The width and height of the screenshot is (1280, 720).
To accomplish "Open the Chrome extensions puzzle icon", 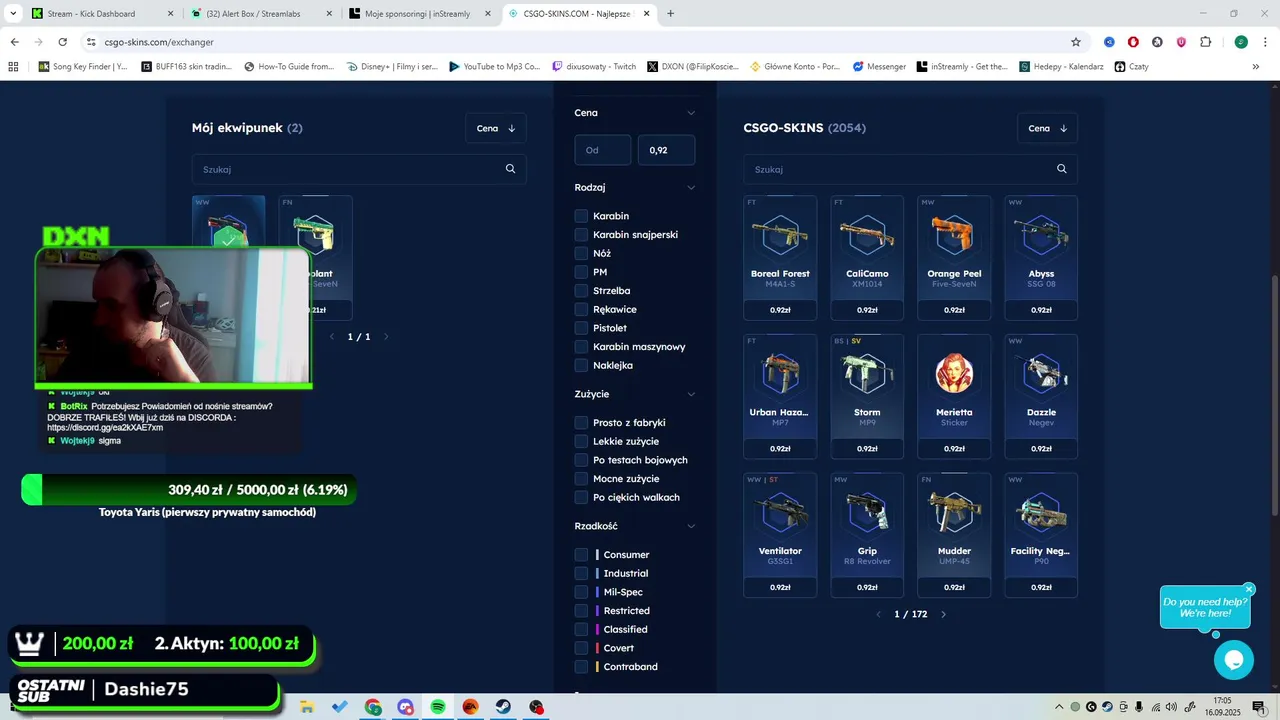I will pyautogui.click(x=1205, y=42).
